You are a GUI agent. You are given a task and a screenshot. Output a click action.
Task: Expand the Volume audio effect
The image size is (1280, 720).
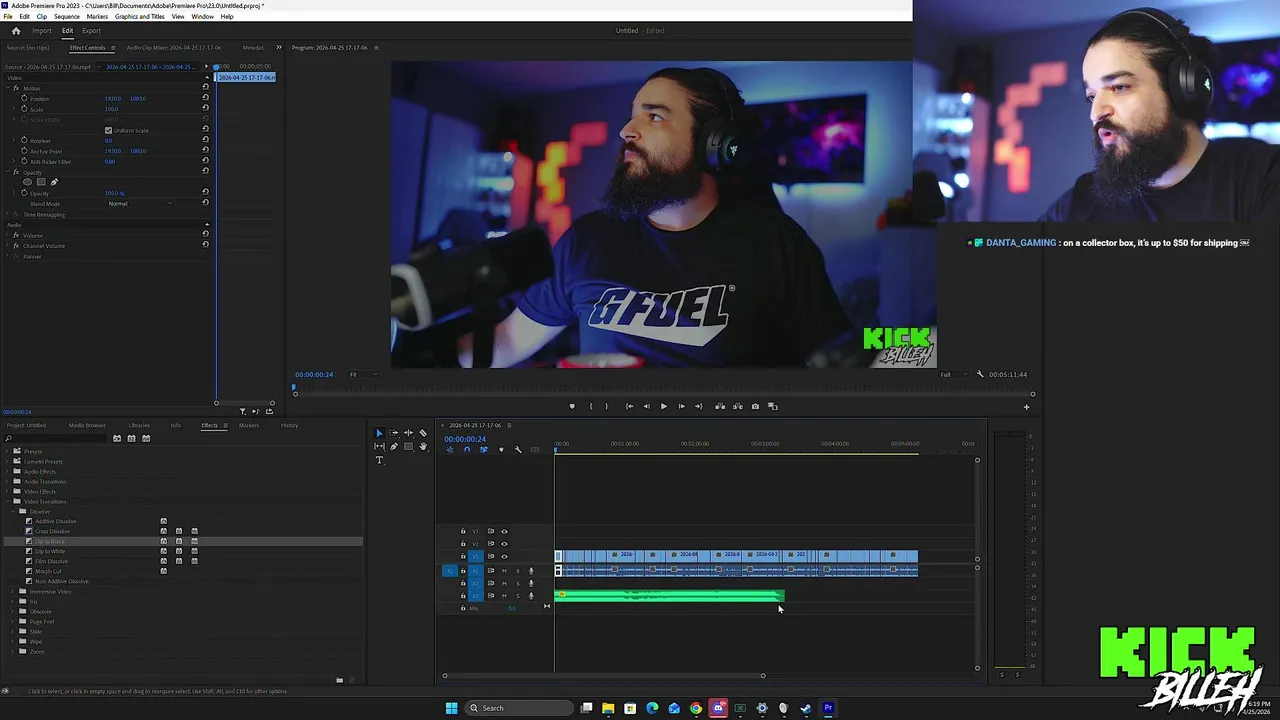8,235
